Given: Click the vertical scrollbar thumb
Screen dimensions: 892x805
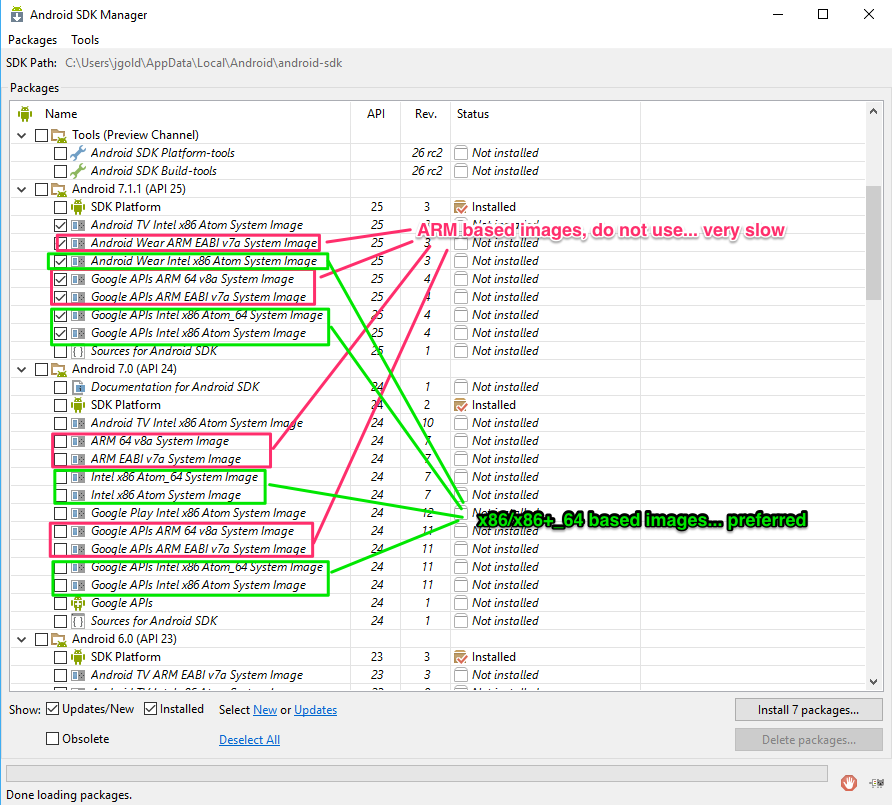Looking at the screenshot, I should [873, 242].
